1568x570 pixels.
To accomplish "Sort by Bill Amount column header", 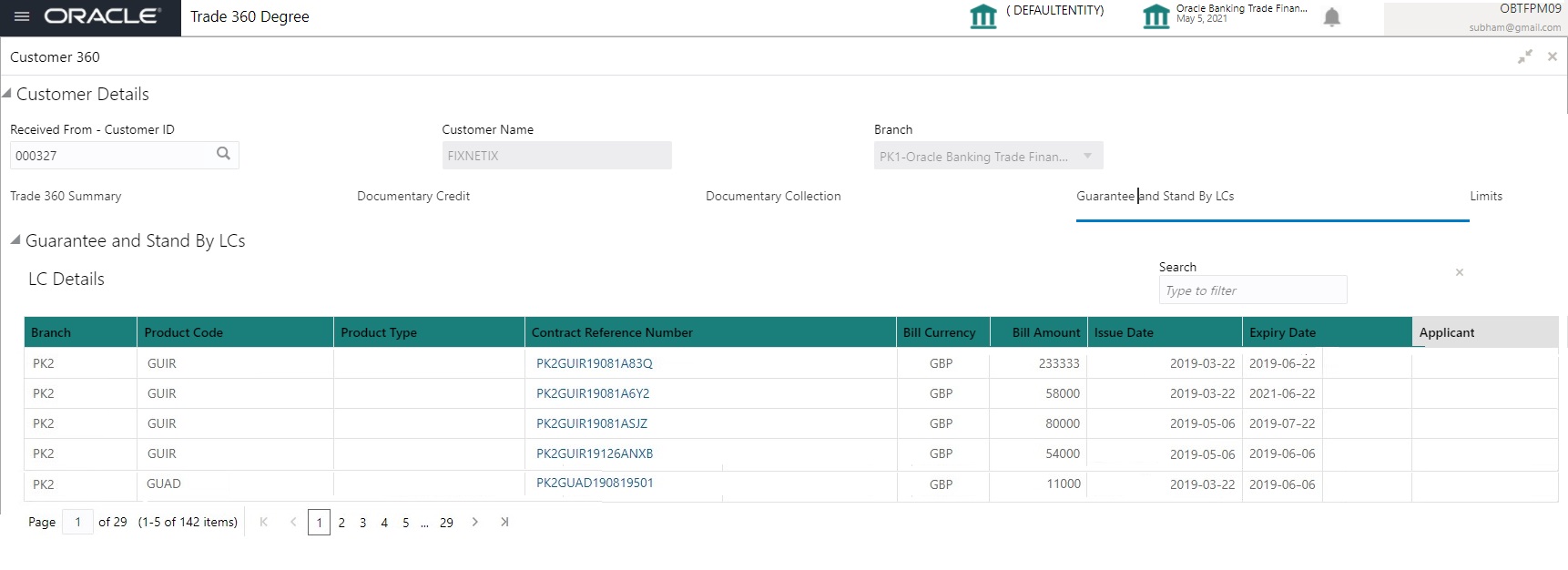I will pyautogui.click(x=1038, y=332).
